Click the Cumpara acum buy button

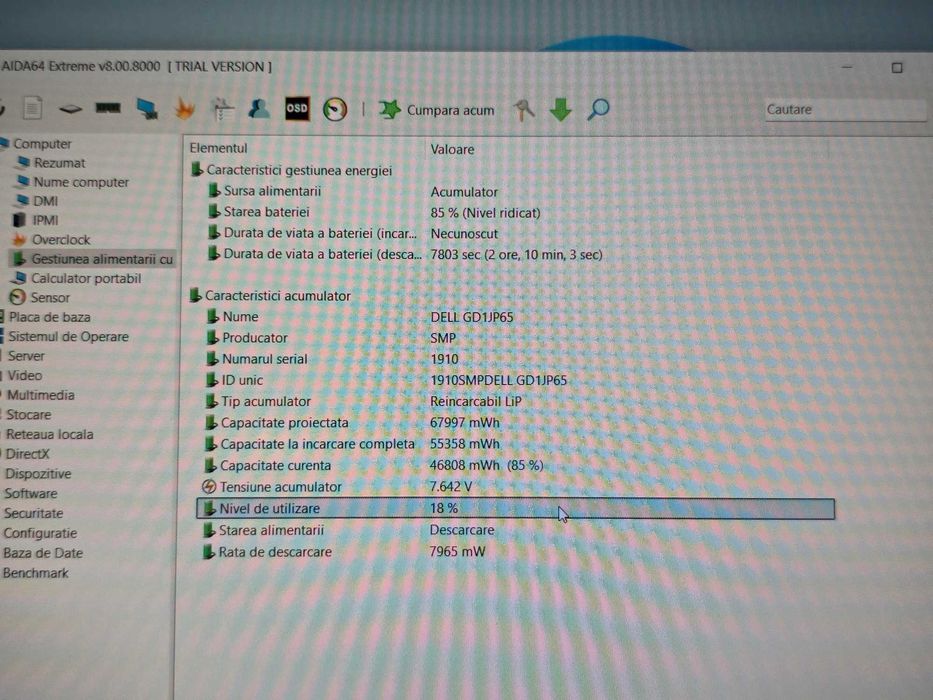[437, 110]
